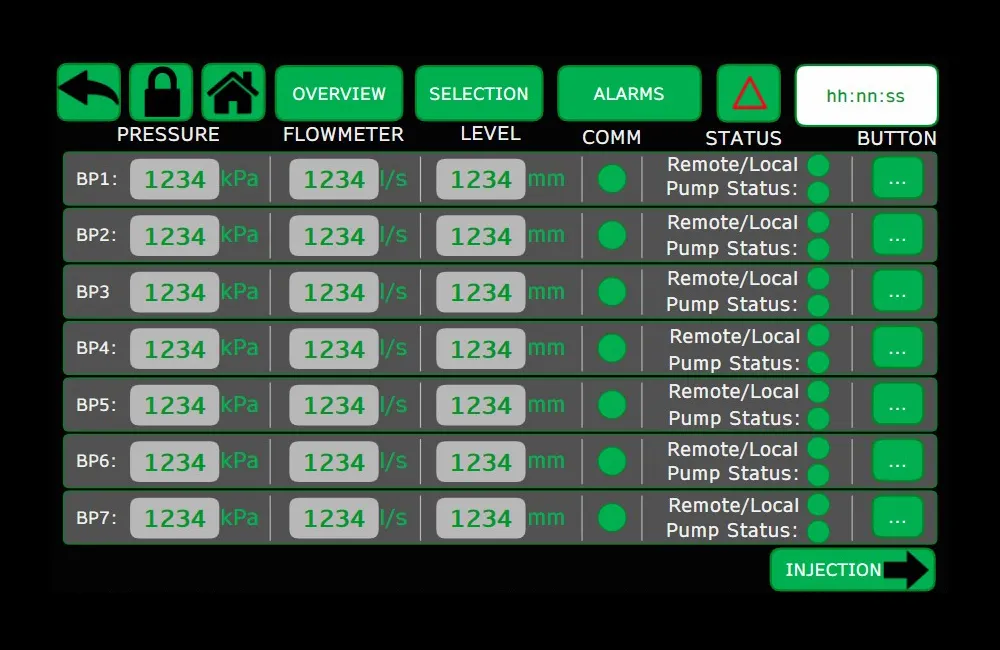Click the COMM status indicator for BP7

[612, 517]
